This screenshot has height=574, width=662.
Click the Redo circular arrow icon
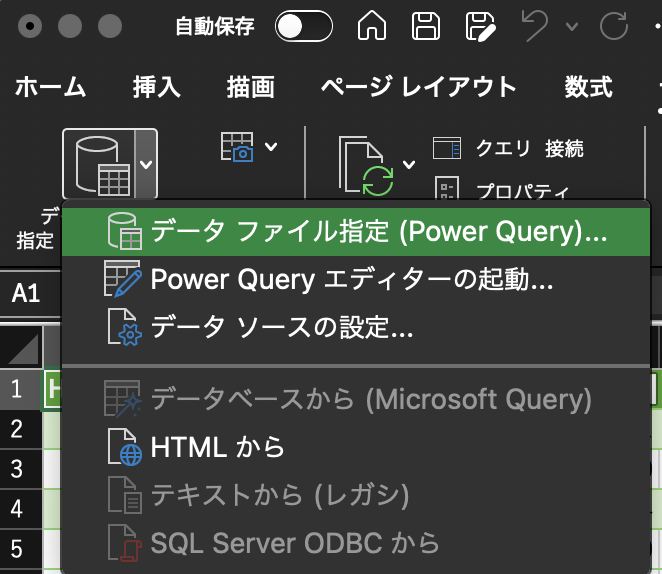[x=614, y=26]
